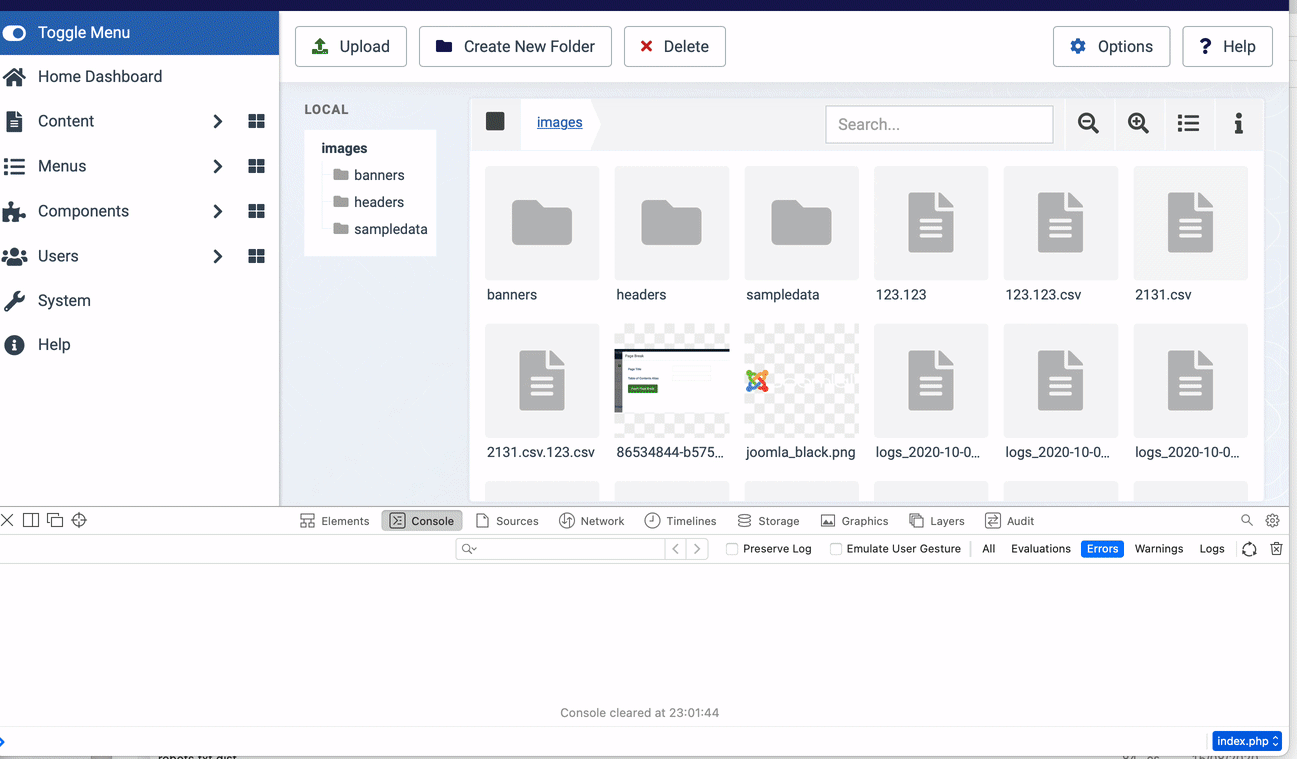Filter console by Errors

1102,549
